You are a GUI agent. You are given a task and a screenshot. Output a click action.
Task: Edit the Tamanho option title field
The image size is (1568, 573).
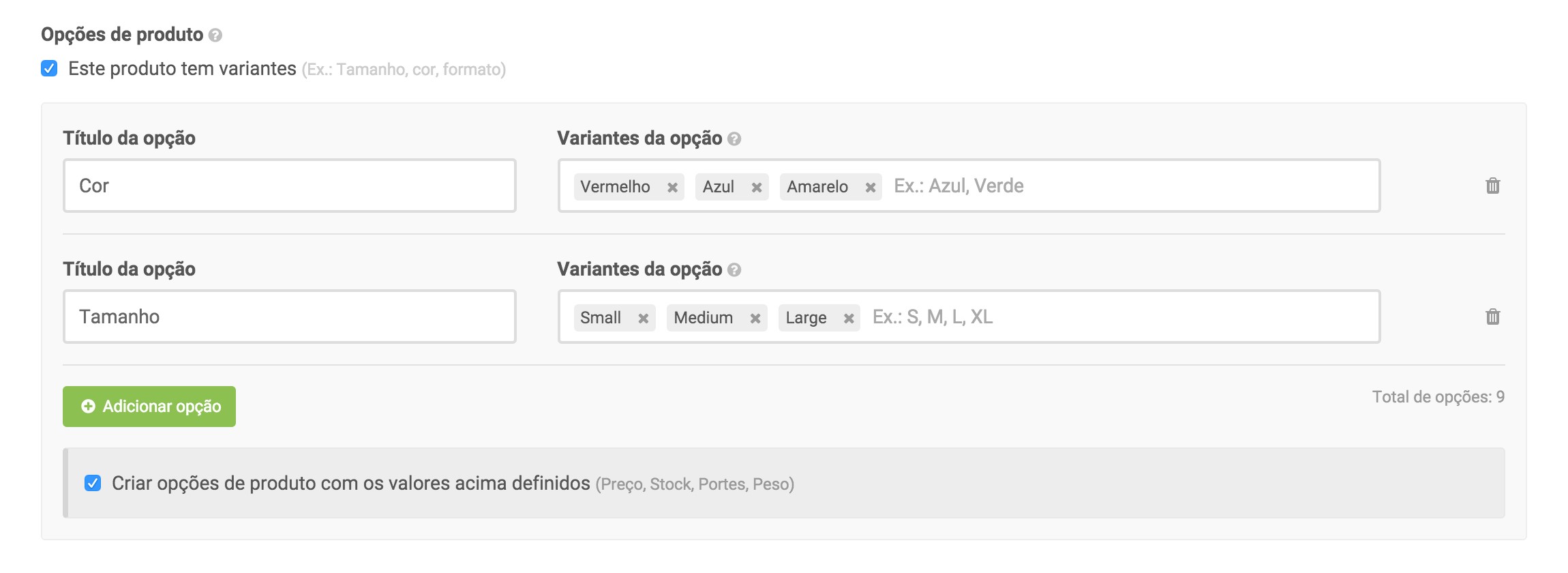coord(289,317)
